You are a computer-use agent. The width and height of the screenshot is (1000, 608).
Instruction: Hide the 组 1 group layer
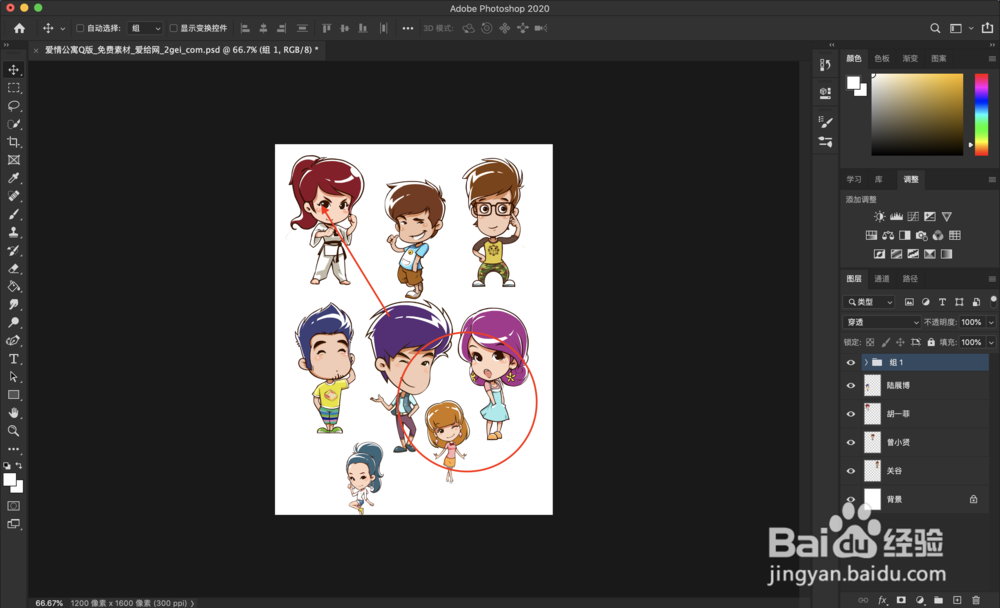[851, 362]
